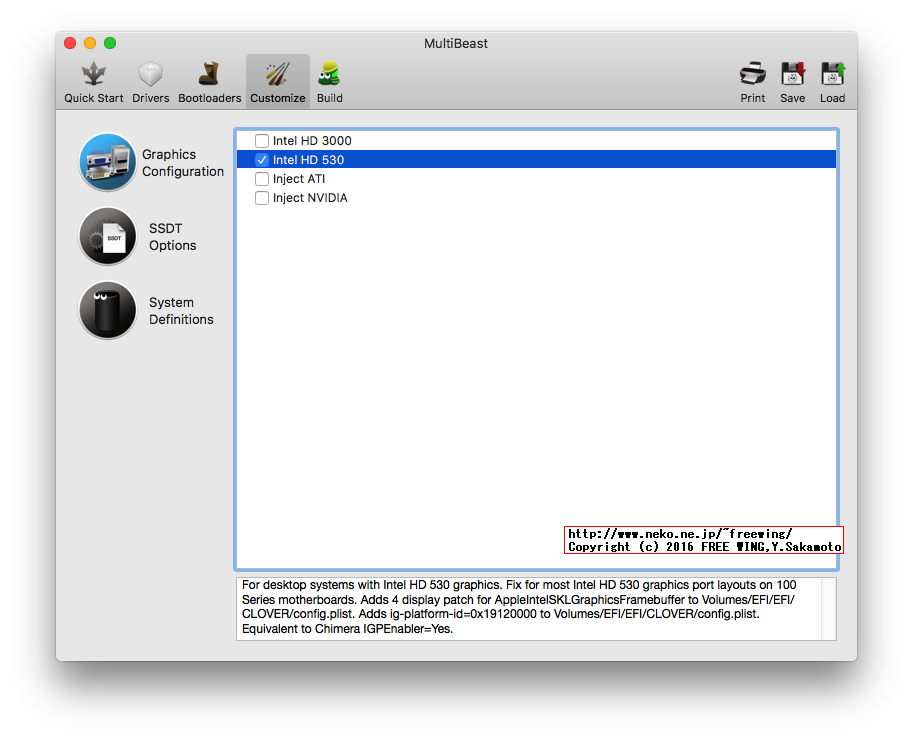
Task: Open the Build section icon
Action: pyautogui.click(x=330, y=75)
